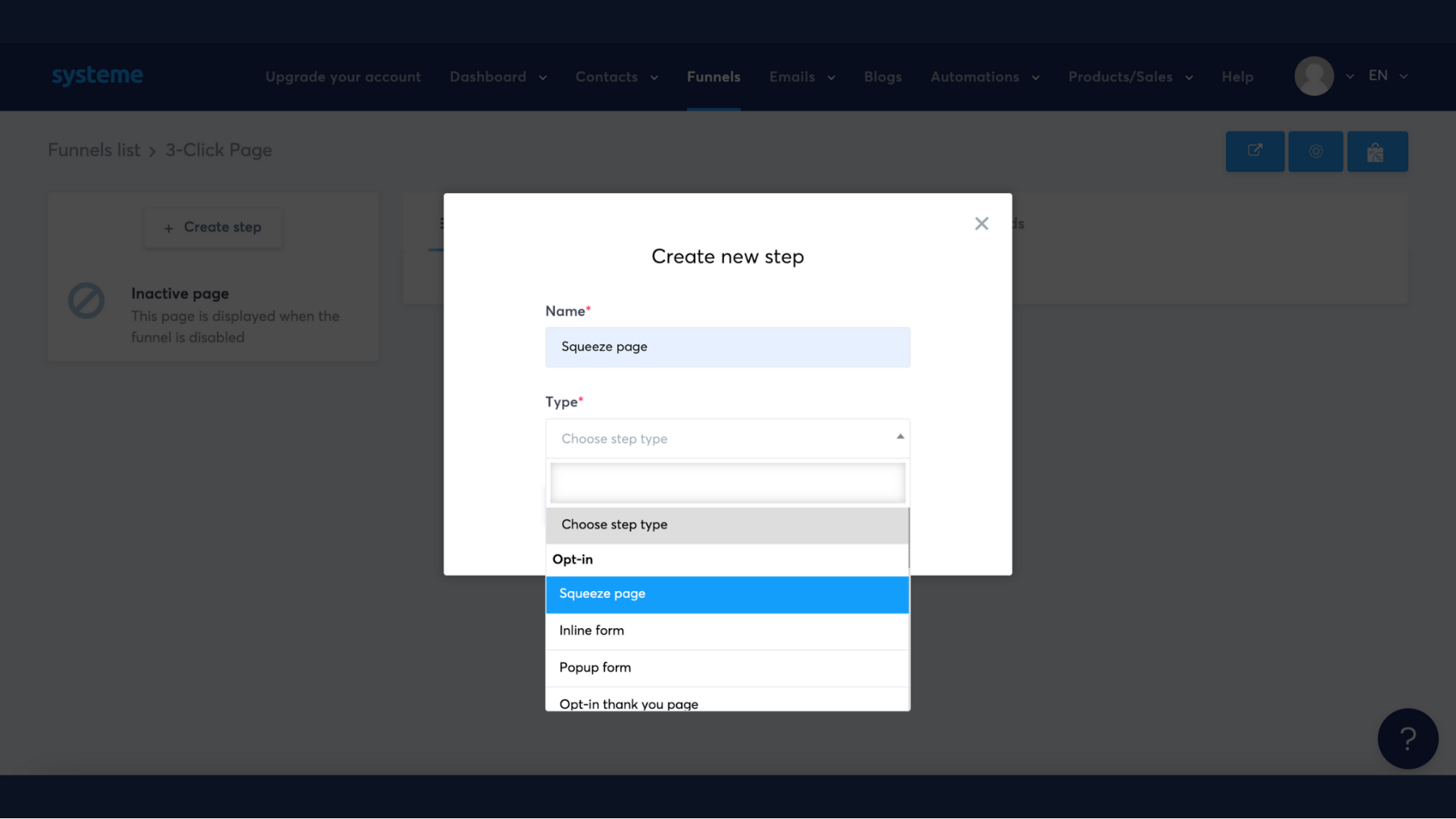Click the help question mark bubble
The width and height of the screenshot is (1456, 819).
(x=1407, y=738)
